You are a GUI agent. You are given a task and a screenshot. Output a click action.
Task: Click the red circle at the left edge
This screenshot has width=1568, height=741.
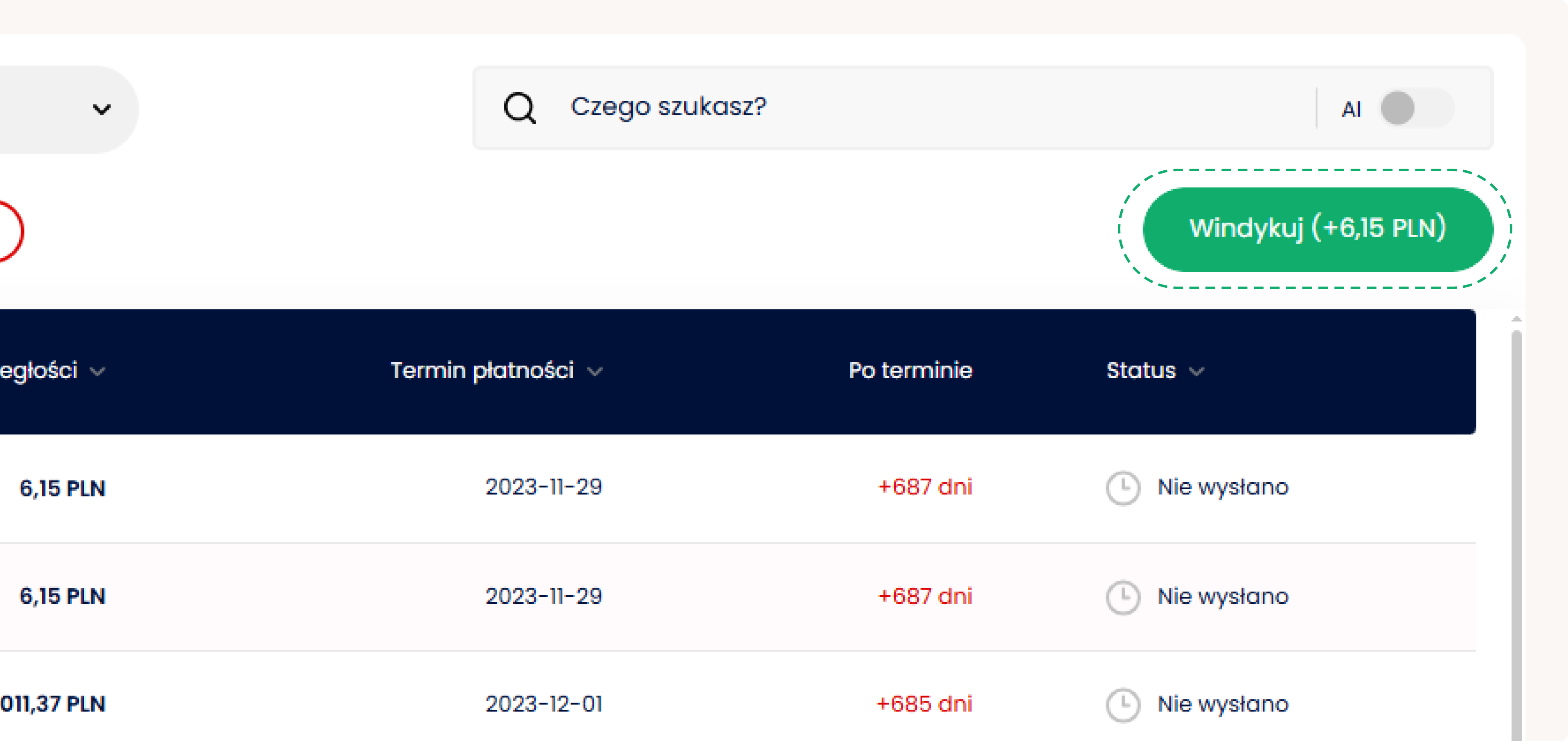pyautogui.click(x=9, y=231)
